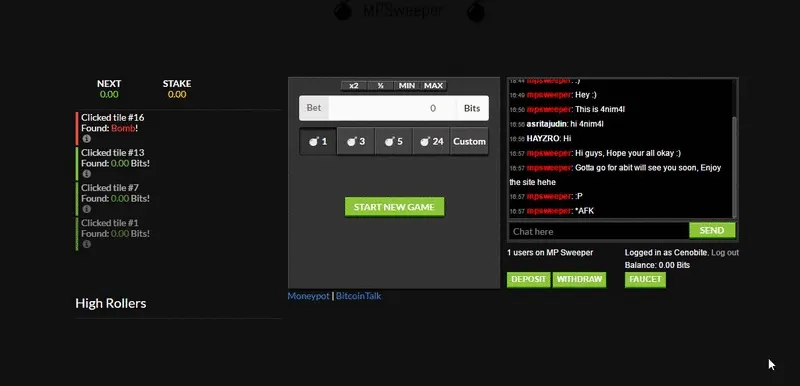The width and height of the screenshot is (800, 386).
Task: Focus the Chat here input box
Action: pyautogui.click(x=598, y=231)
